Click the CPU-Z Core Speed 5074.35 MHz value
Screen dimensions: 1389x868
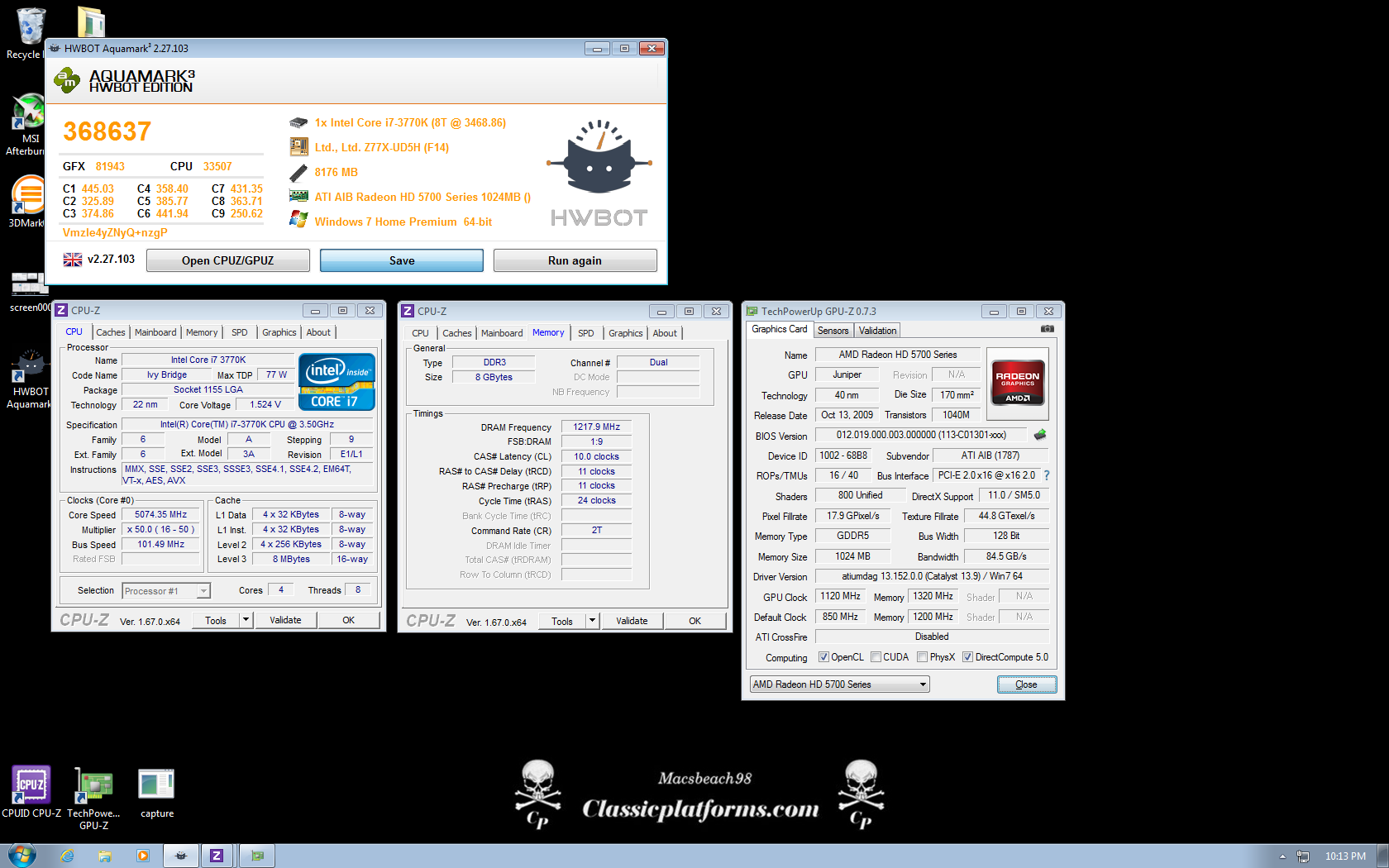pyautogui.click(x=161, y=514)
